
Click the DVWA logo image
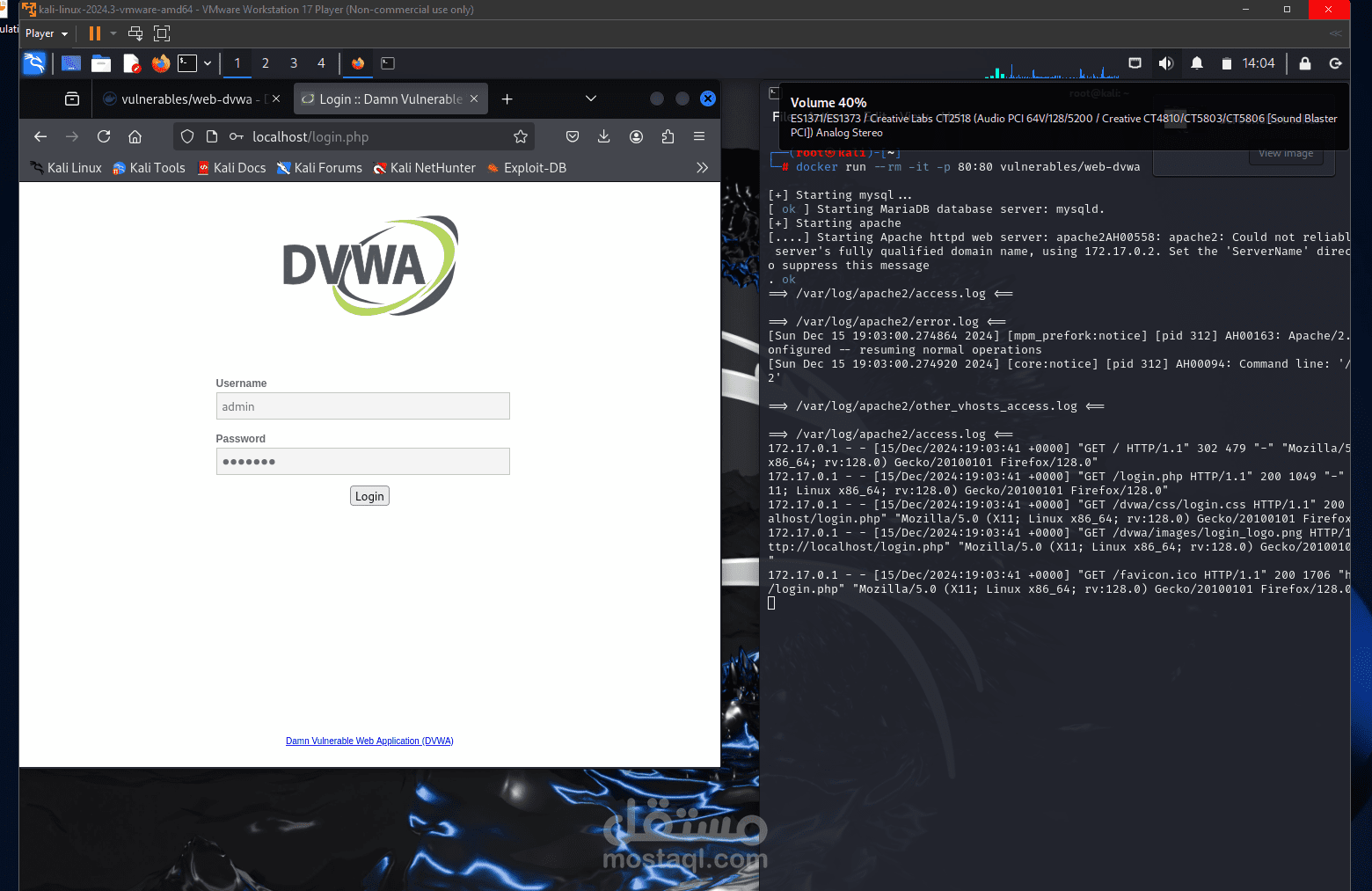point(370,266)
